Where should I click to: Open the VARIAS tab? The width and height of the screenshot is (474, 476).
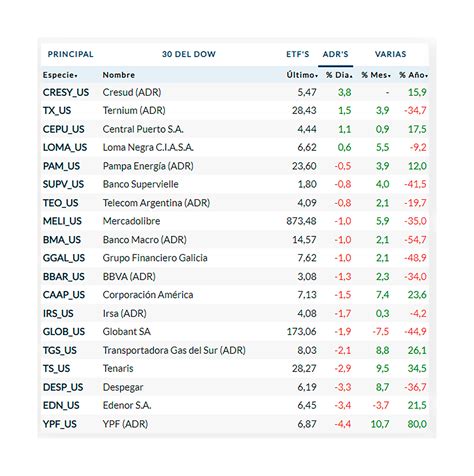point(390,54)
